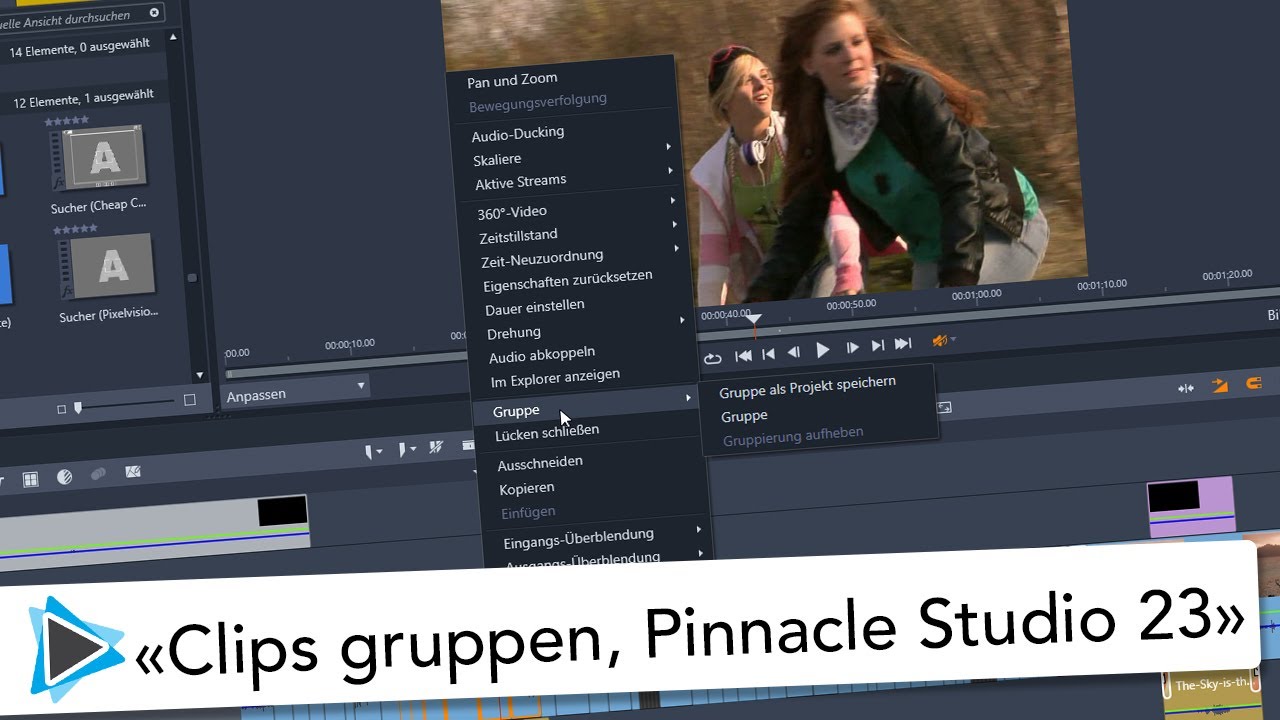The image size is (1280, 720).
Task: Click large thumbnail size square icon
Action: tap(190, 401)
